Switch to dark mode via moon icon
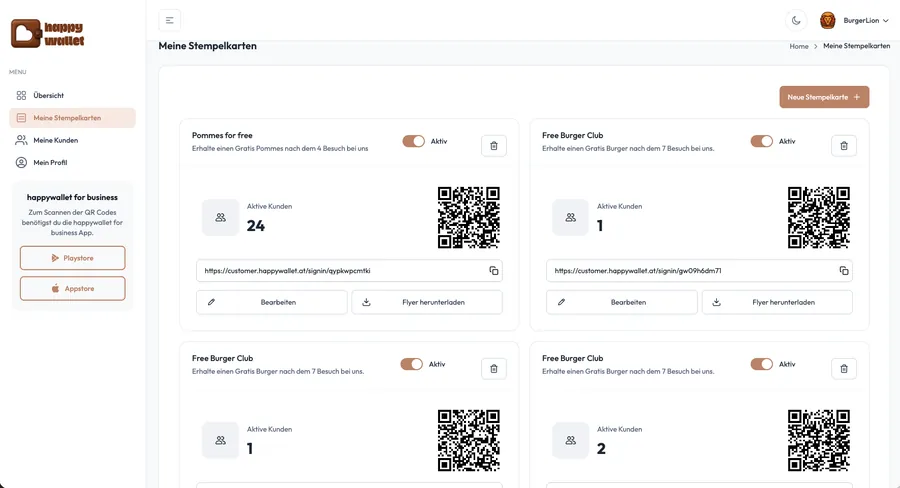 coord(796,20)
